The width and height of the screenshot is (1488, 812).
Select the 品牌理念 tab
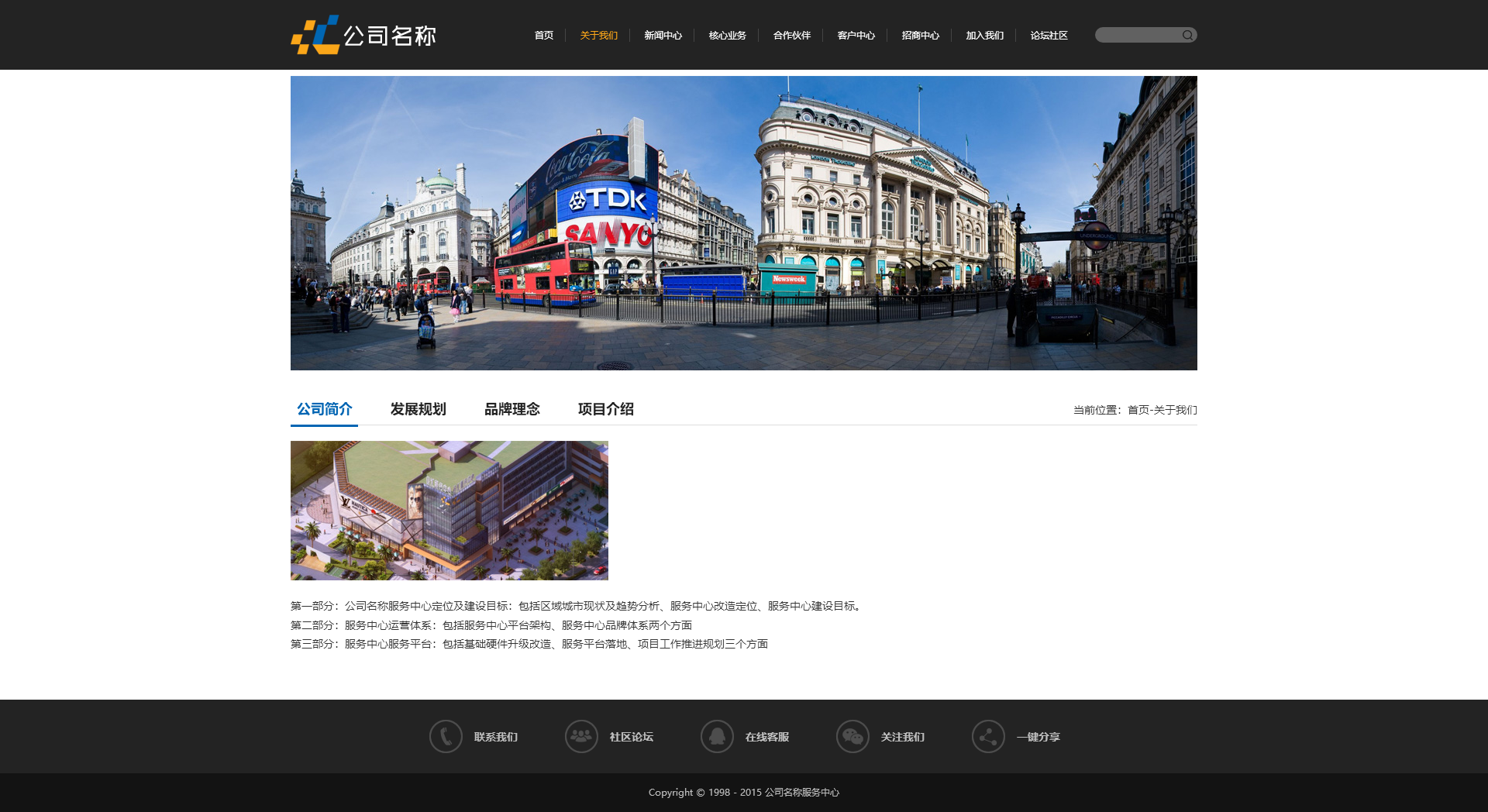tap(511, 409)
